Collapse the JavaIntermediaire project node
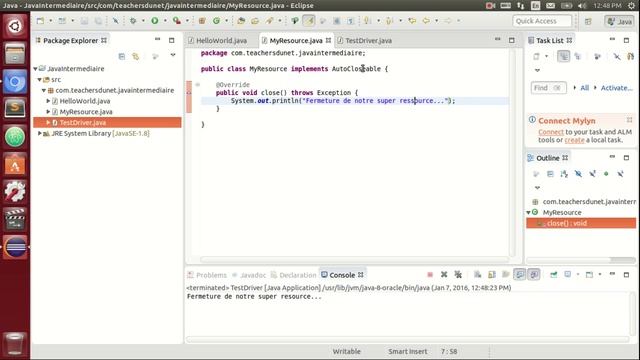This screenshot has height=360, width=640. click(36, 69)
